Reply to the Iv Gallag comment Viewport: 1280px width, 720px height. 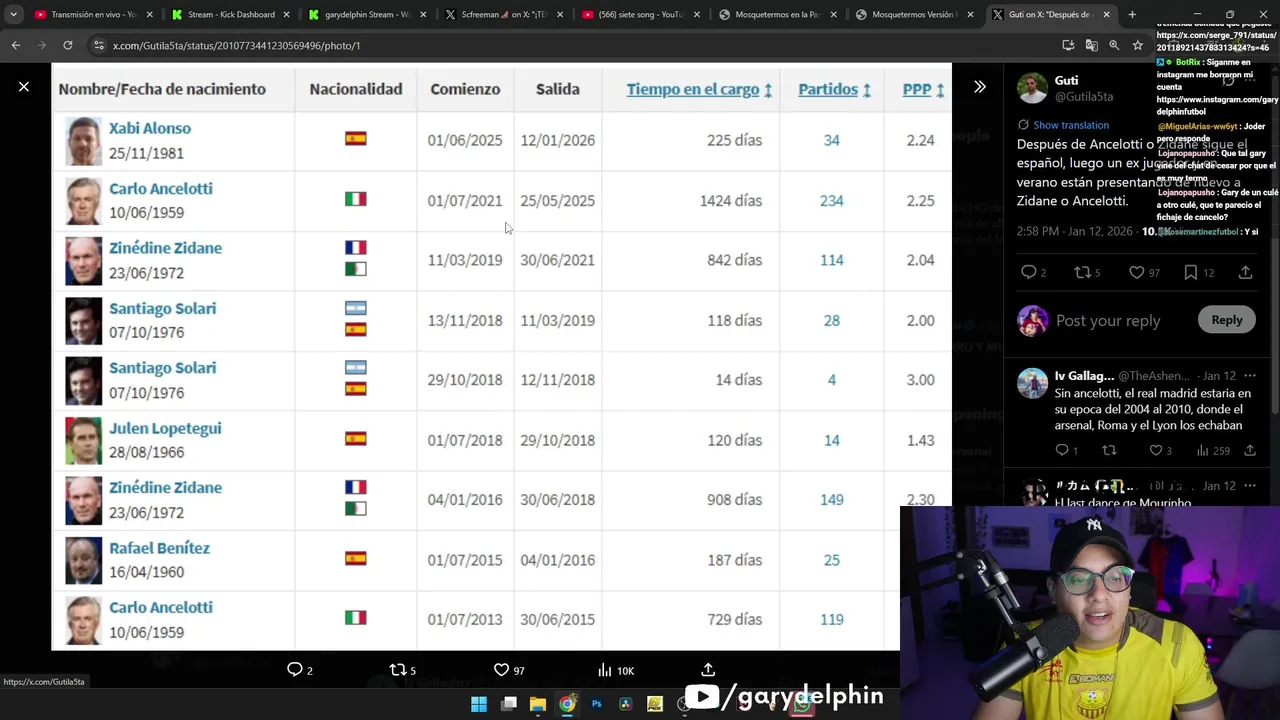pos(1062,451)
